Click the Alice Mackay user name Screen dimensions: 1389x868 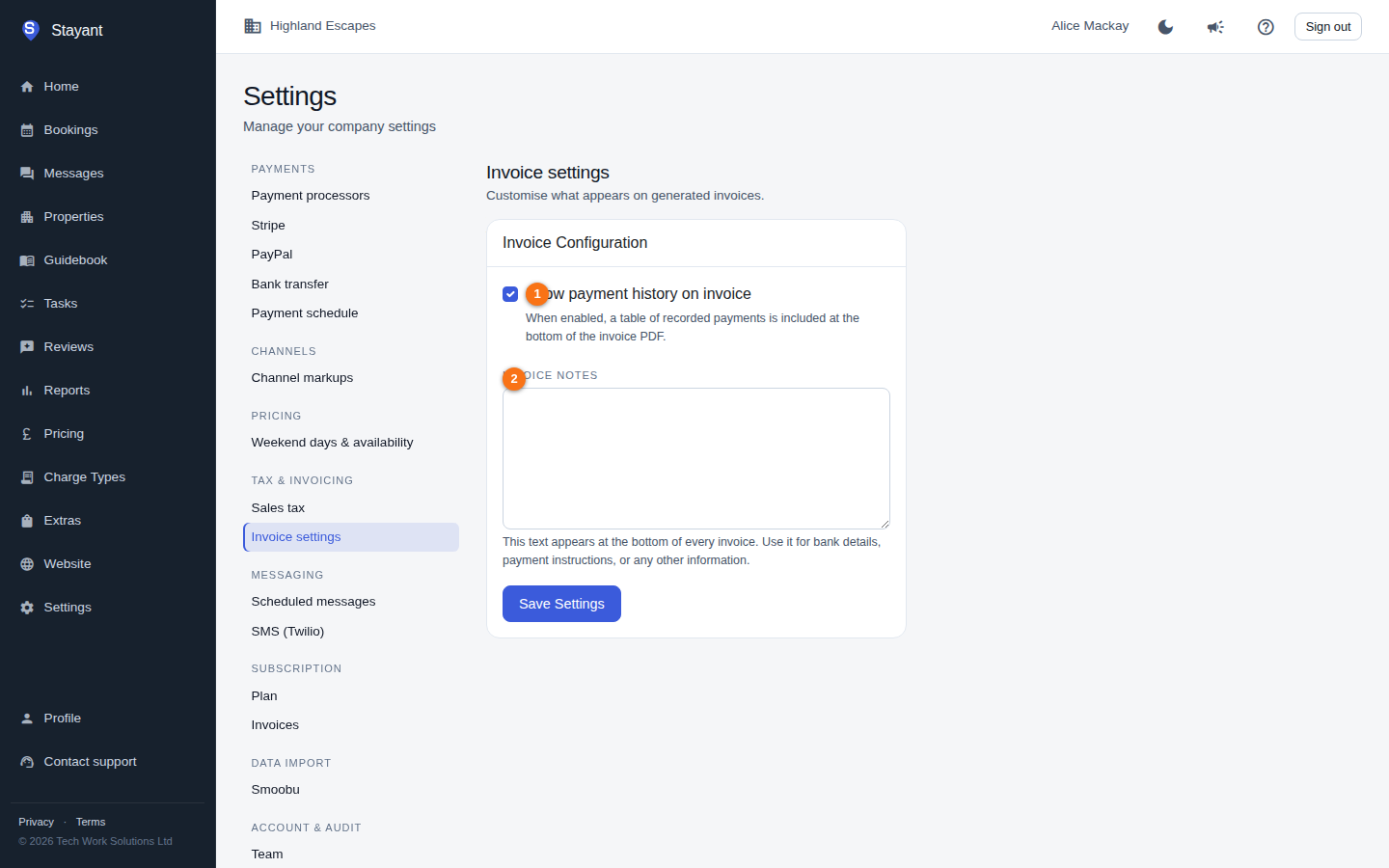click(1090, 26)
